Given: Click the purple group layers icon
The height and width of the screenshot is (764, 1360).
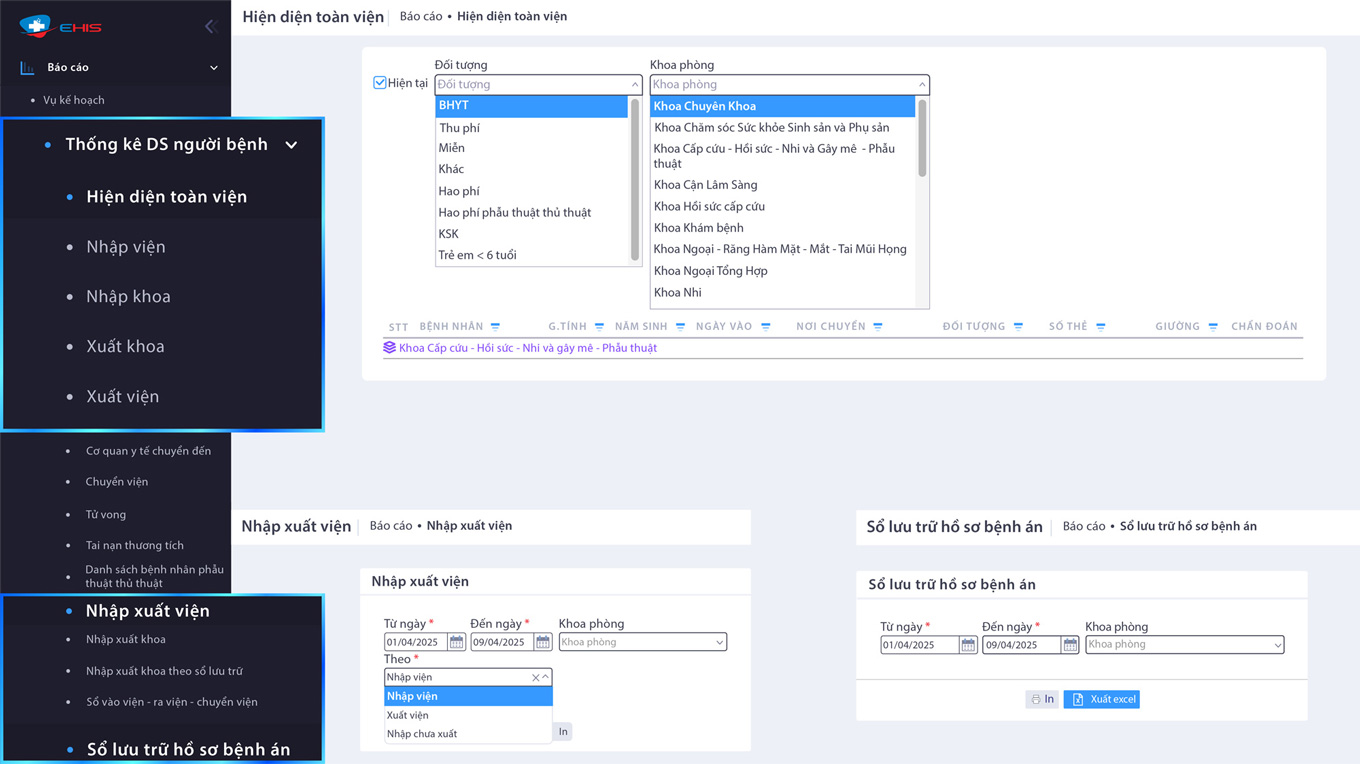Looking at the screenshot, I should coord(390,348).
